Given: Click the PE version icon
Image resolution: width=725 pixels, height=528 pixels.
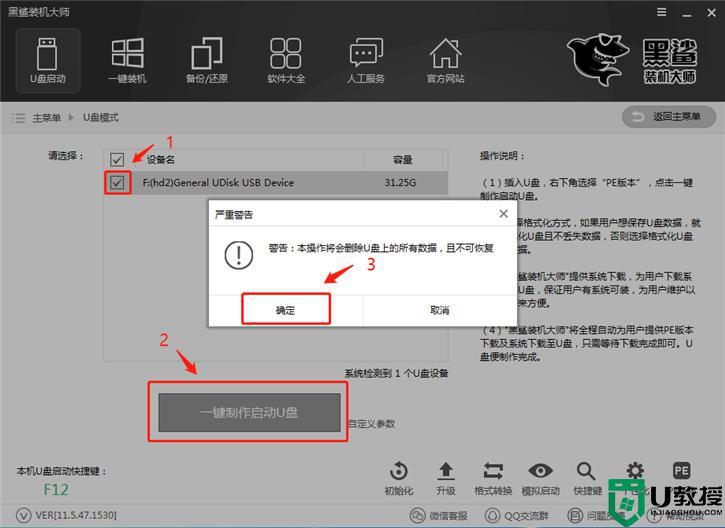Looking at the screenshot, I should click(682, 471).
